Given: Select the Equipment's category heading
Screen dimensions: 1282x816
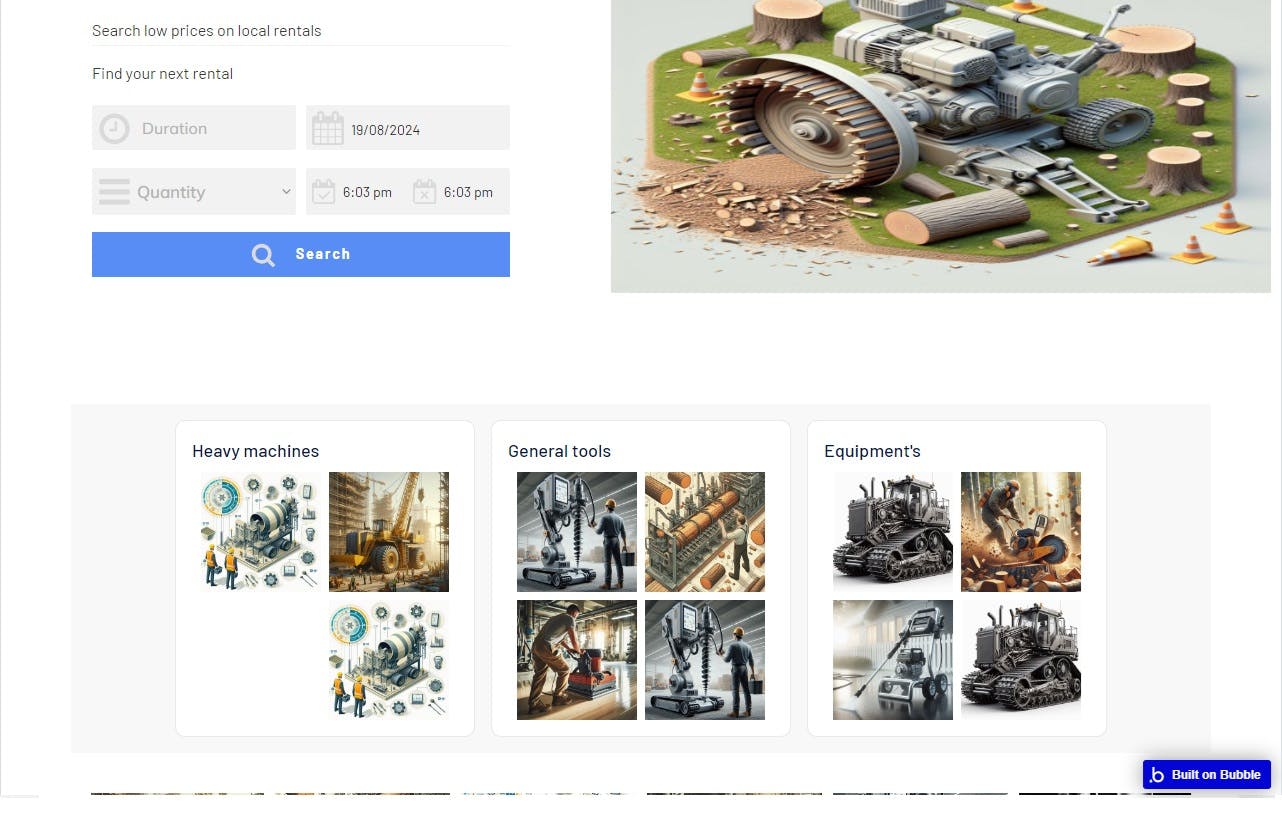Looking at the screenshot, I should (x=872, y=451).
